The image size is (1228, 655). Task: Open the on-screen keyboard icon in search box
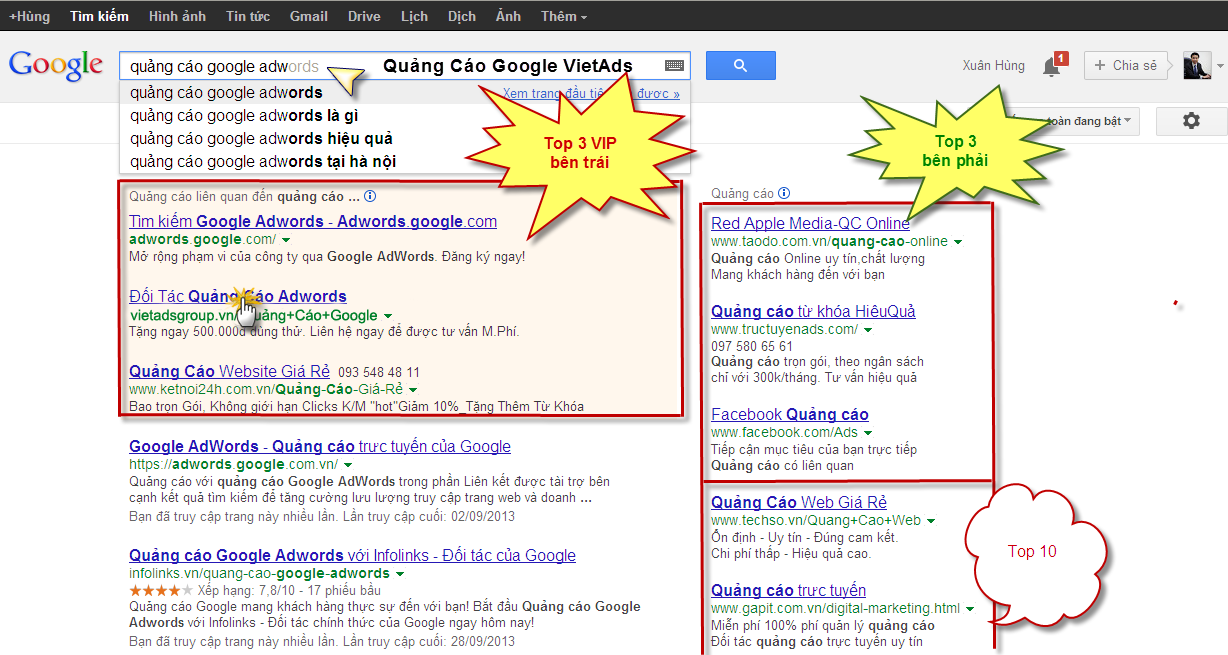coord(674,66)
